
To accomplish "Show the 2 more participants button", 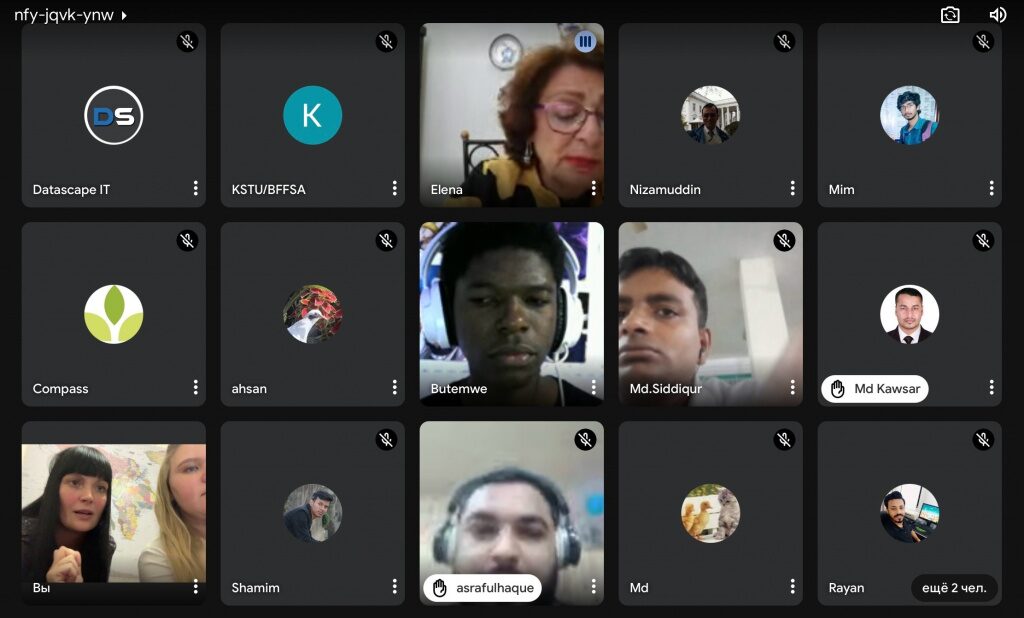I will (953, 588).
